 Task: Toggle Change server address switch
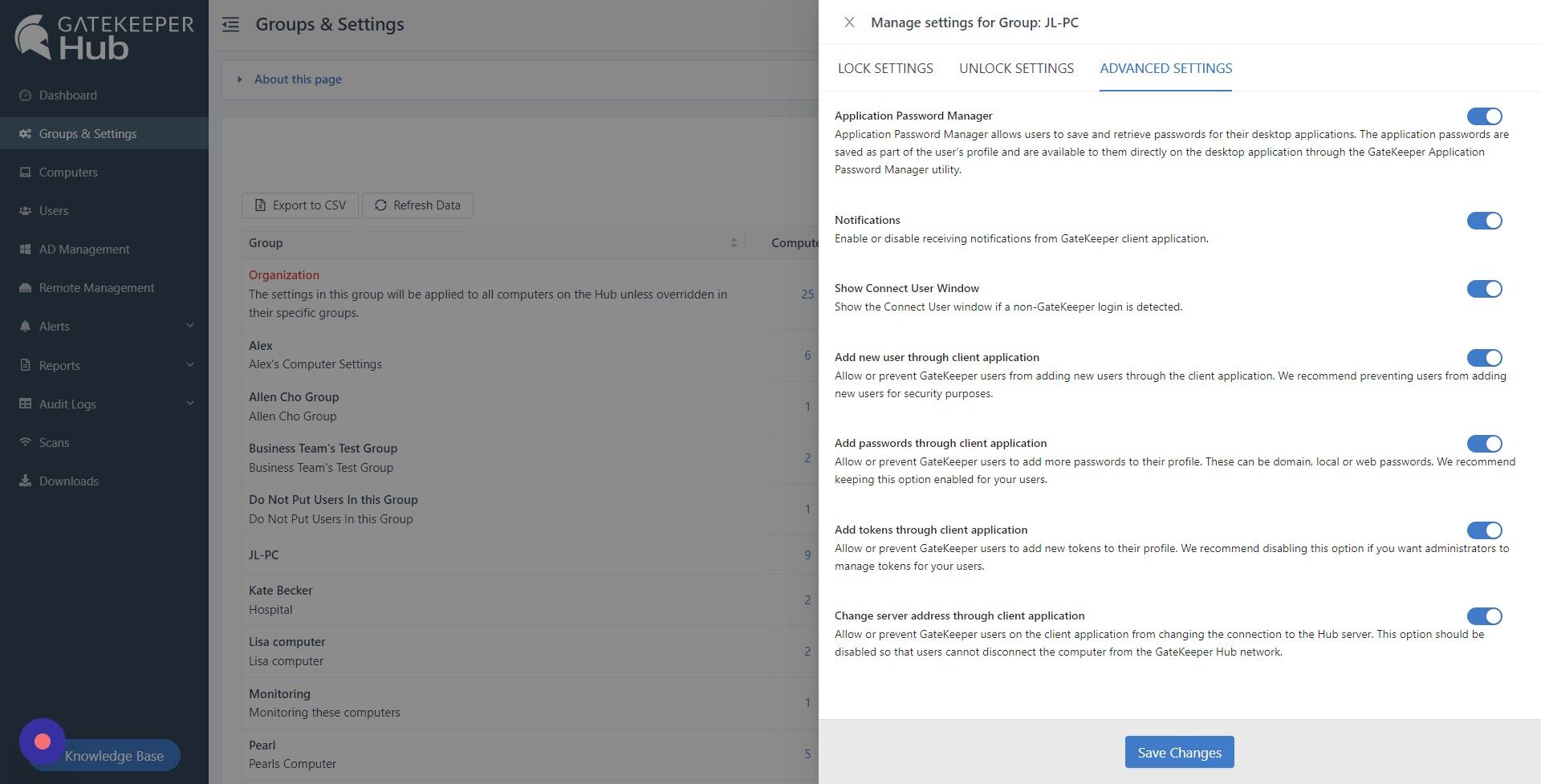tap(1484, 616)
